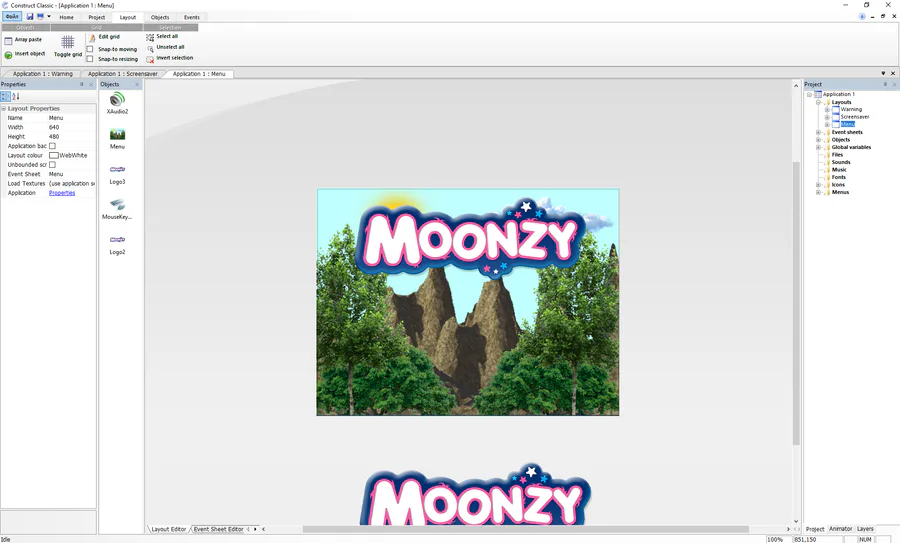Expand the Event sheets folder

(818, 133)
